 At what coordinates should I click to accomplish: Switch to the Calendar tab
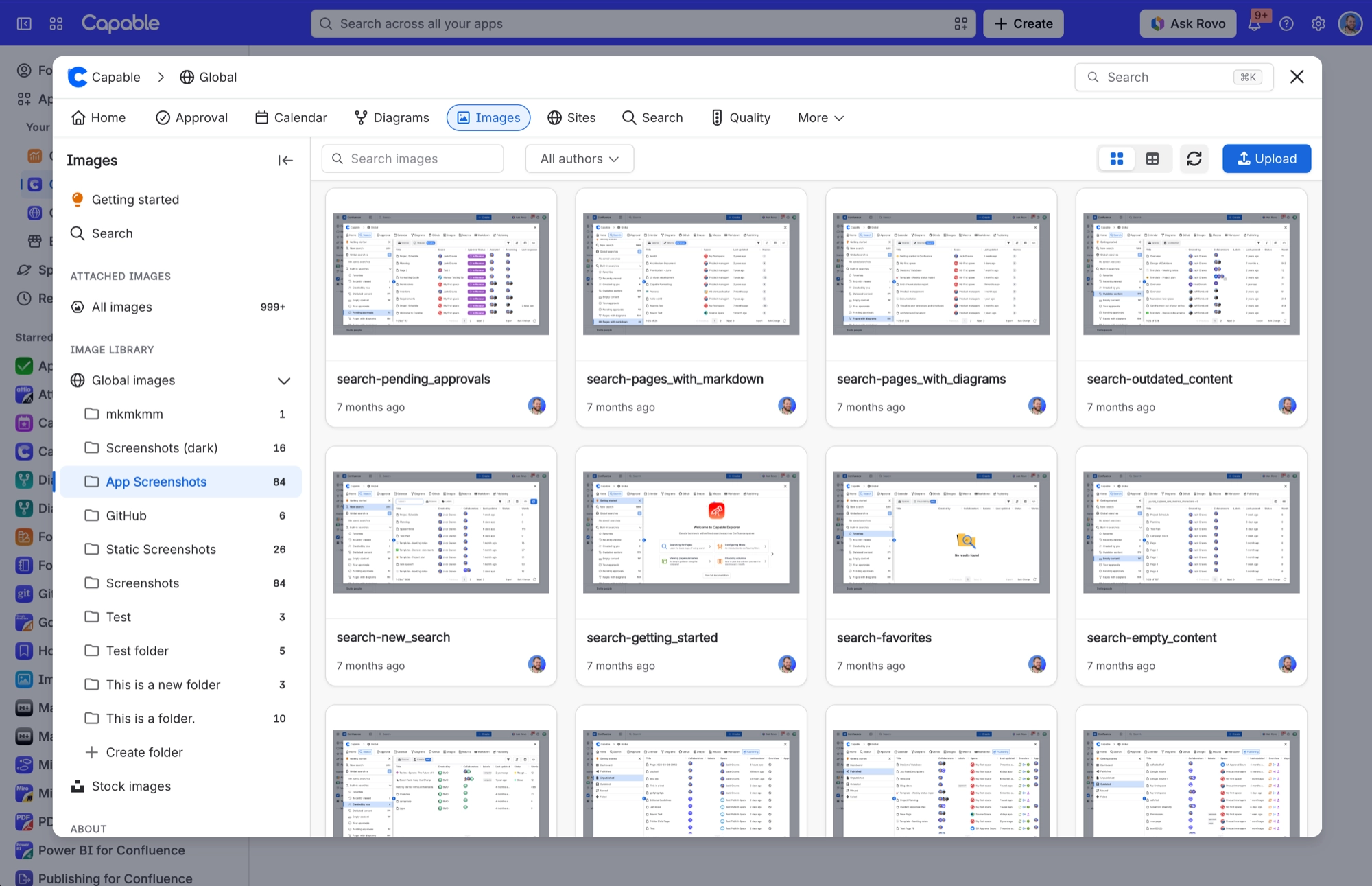pos(291,118)
